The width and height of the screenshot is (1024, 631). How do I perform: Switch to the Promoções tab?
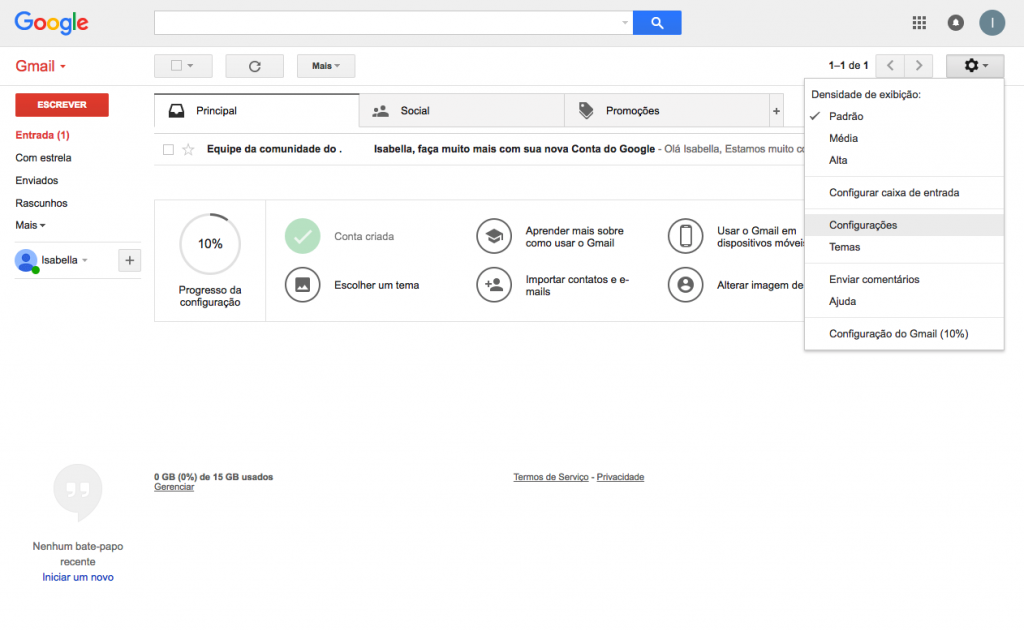tap(667, 111)
